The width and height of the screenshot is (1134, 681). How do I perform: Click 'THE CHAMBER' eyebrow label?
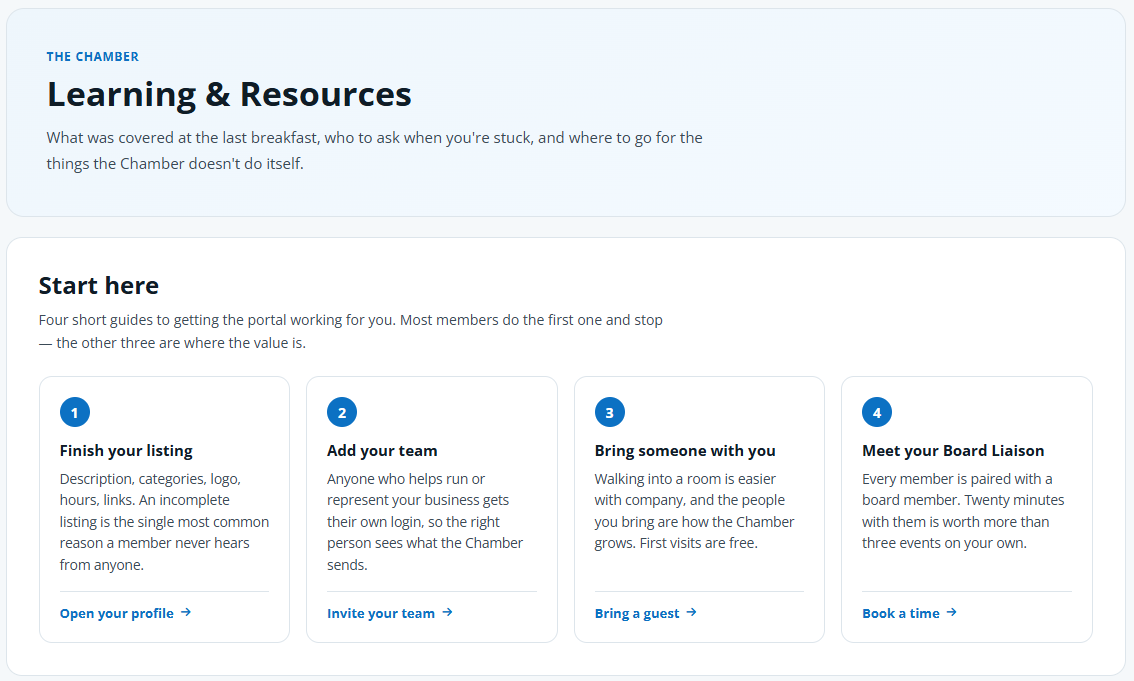(93, 56)
